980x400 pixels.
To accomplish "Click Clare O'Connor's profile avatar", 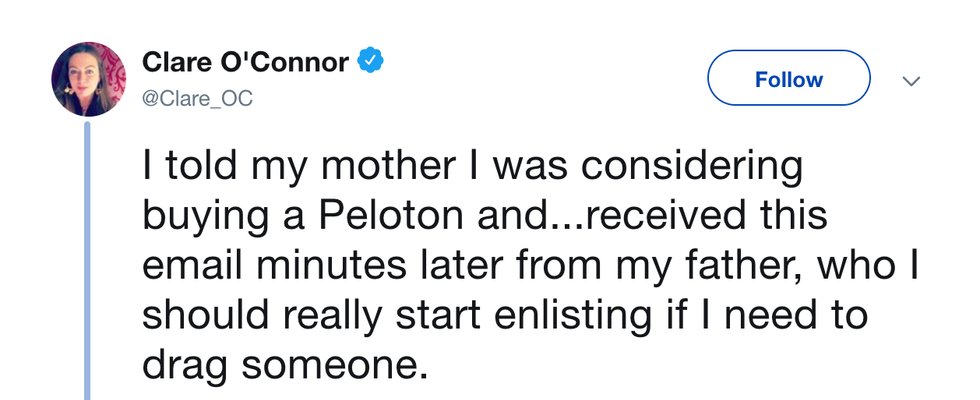I will pos(88,79).
